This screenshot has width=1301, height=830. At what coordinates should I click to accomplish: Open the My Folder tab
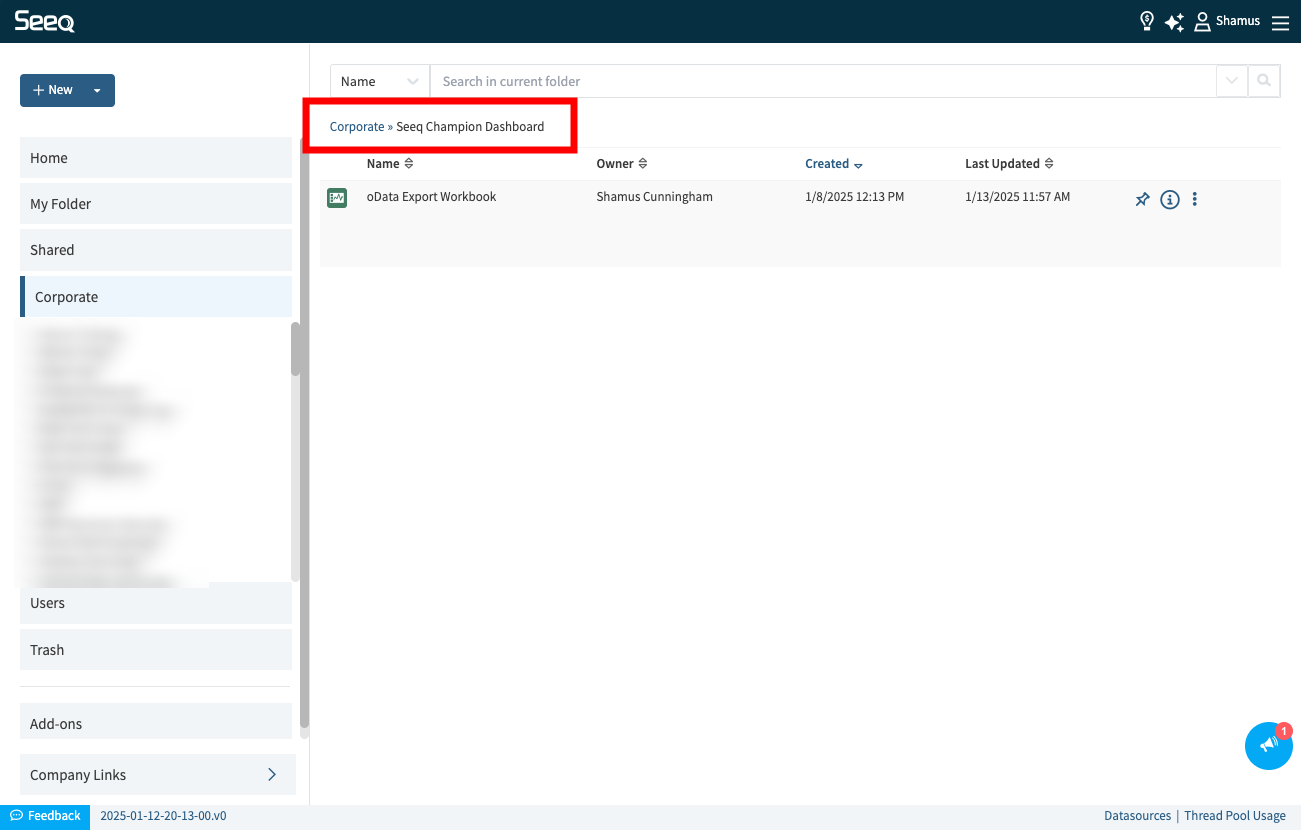[x=156, y=204]
